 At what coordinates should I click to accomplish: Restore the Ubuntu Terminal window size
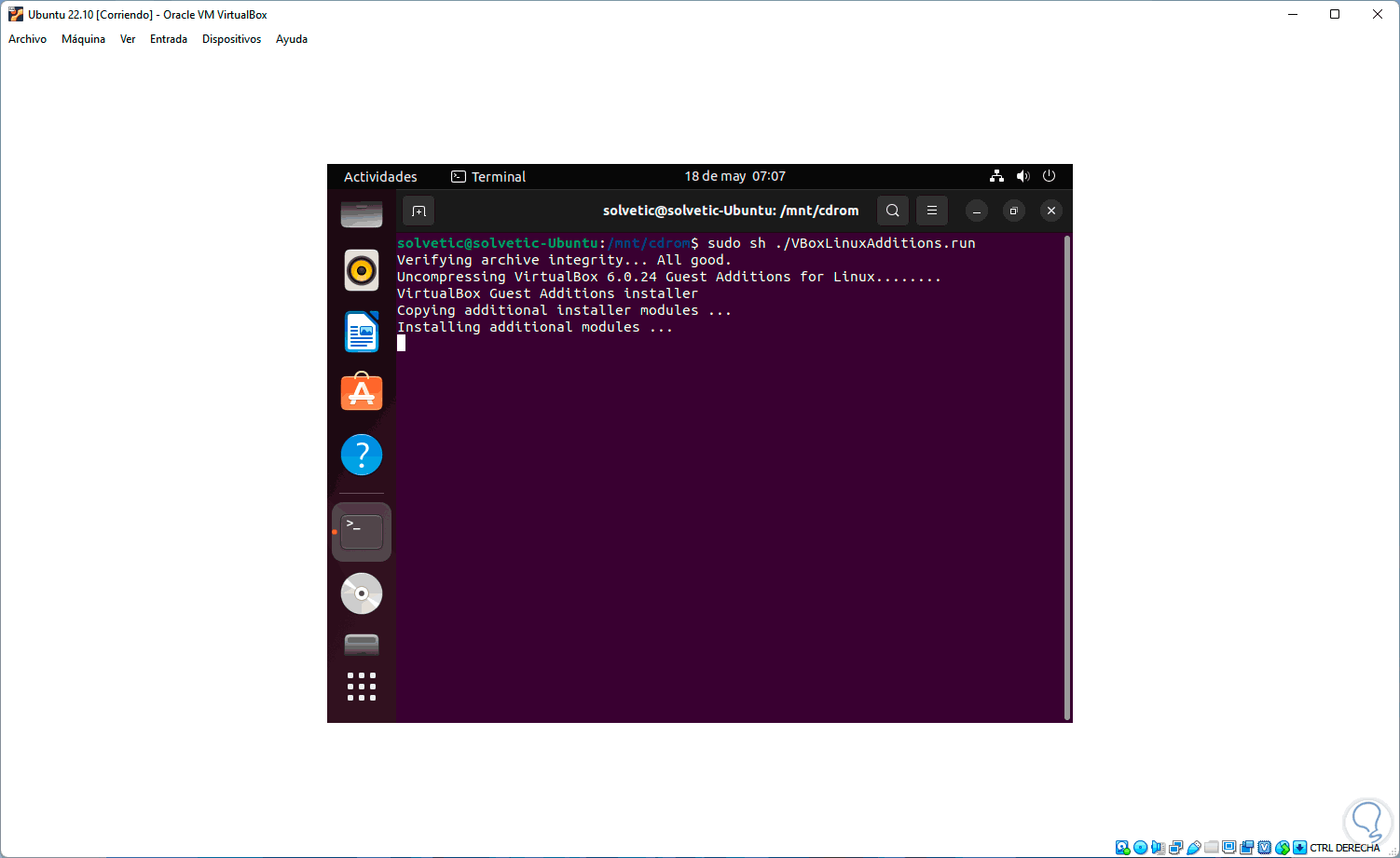pyautogui.click(x=1014, y=211)
